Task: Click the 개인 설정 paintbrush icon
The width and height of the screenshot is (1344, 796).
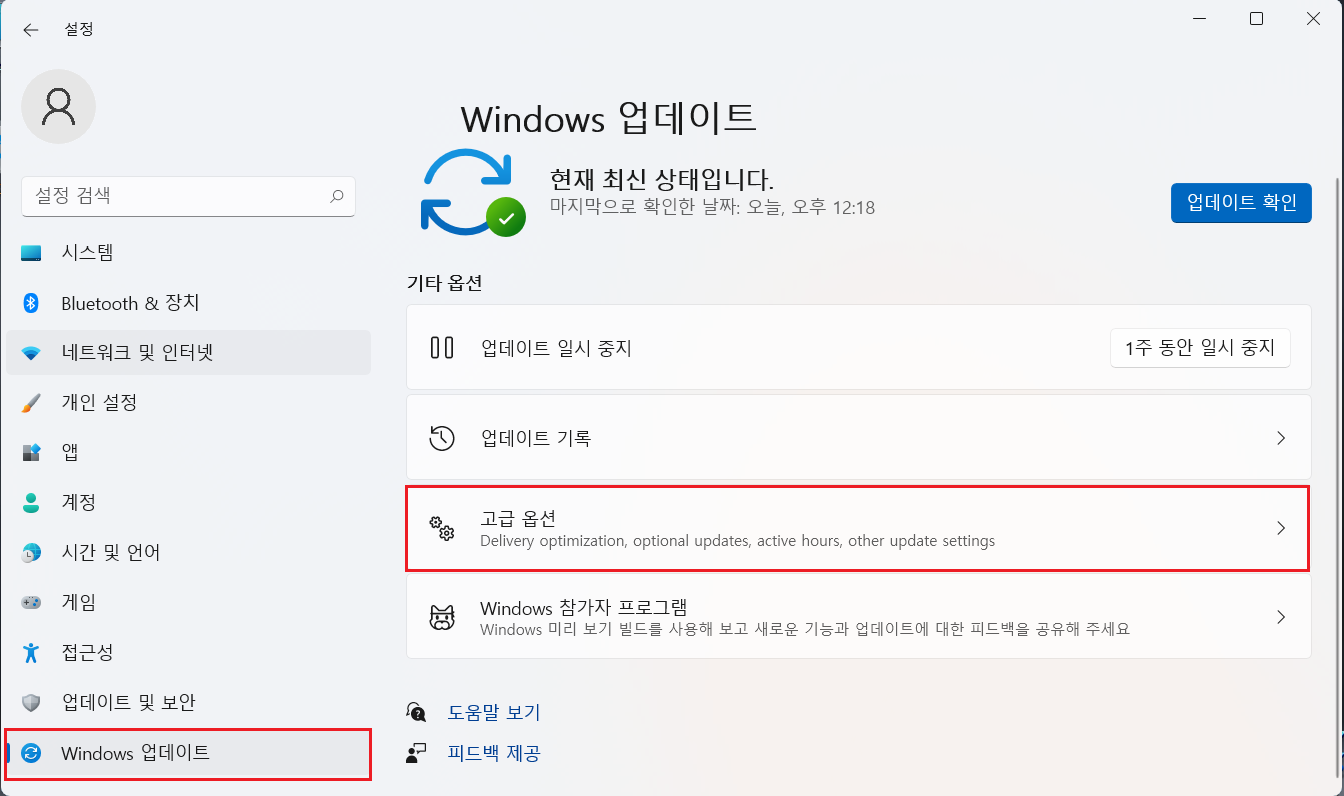Action: 31,403
